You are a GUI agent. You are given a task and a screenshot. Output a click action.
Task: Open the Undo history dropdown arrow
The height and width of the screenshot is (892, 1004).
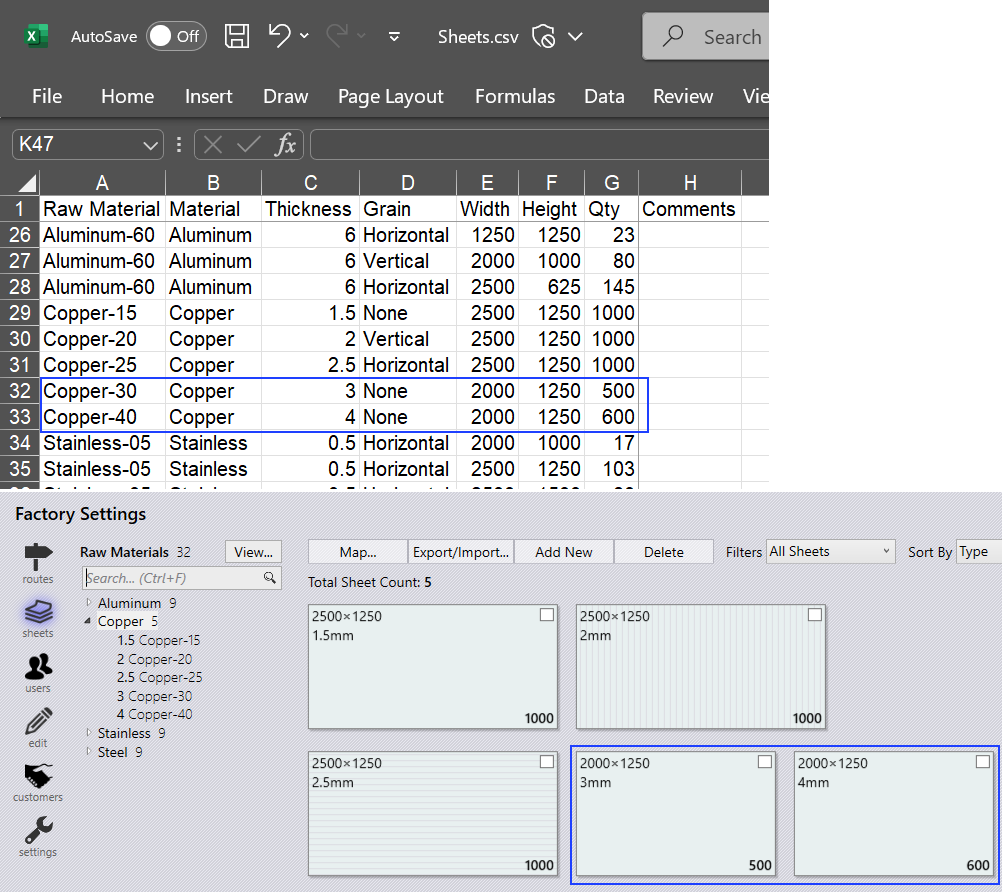click(305, 36)
